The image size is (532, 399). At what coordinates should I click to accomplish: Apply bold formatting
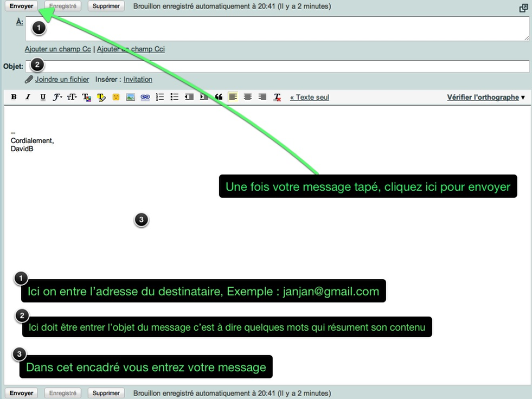[x=14, y=97]
